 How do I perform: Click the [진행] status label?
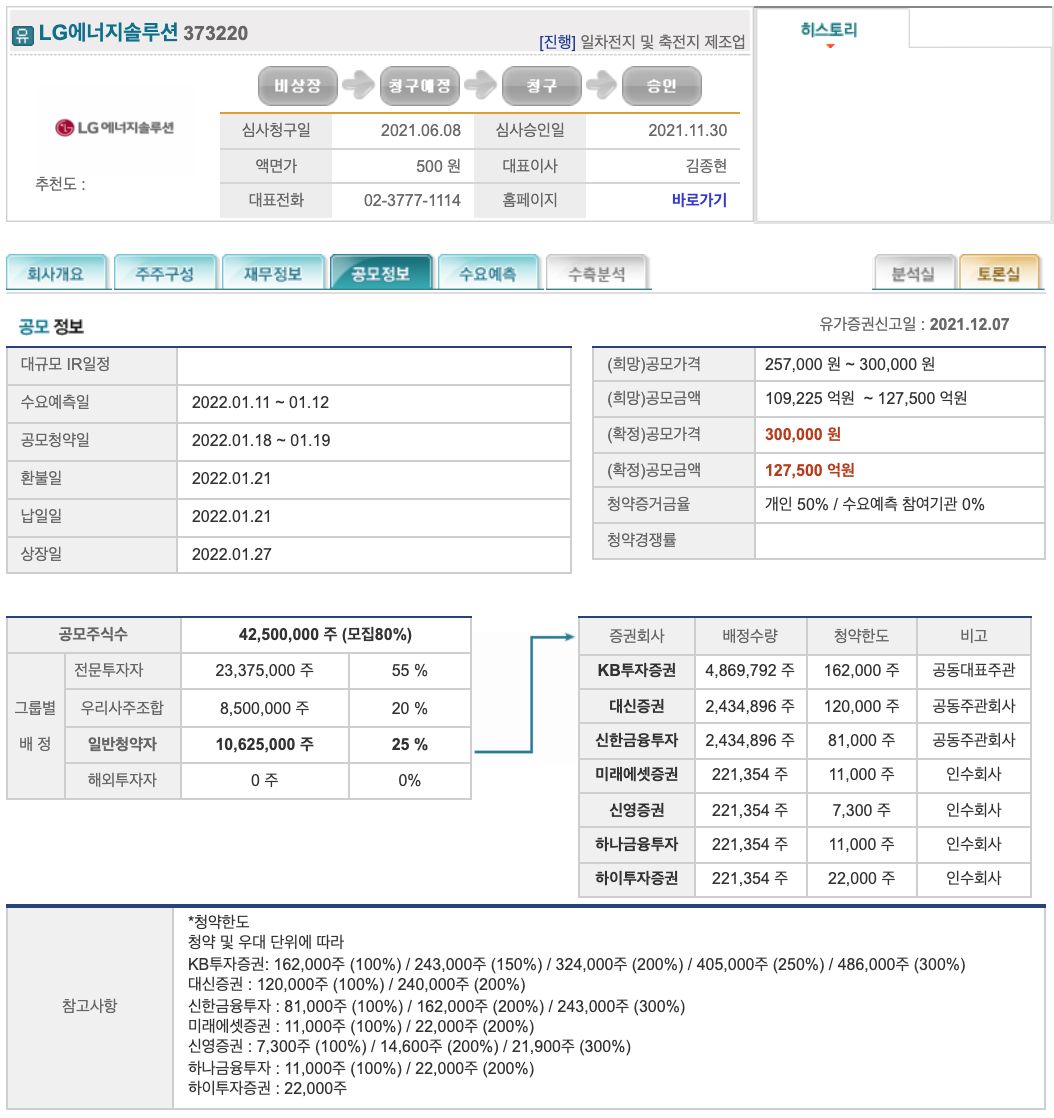pyautogui.click(x=557, y=42)
